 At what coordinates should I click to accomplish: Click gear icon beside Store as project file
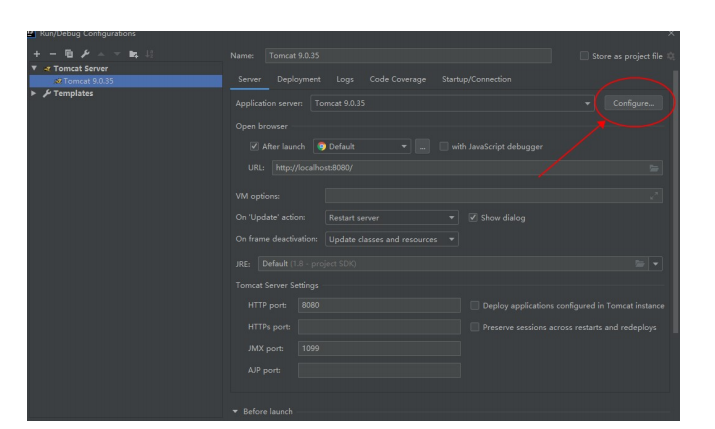coord(671,56)
